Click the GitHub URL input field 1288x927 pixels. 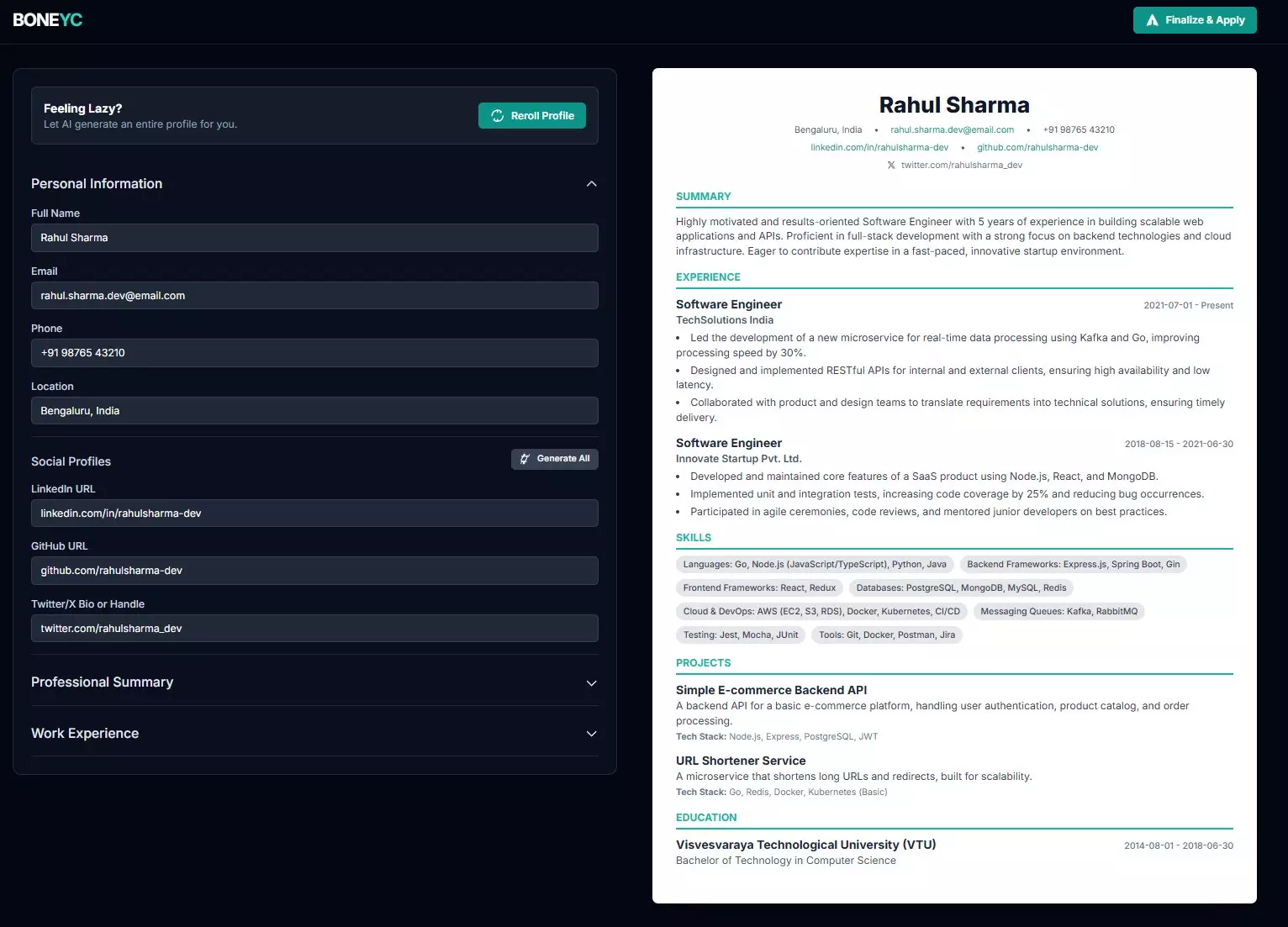pos(314,571)
